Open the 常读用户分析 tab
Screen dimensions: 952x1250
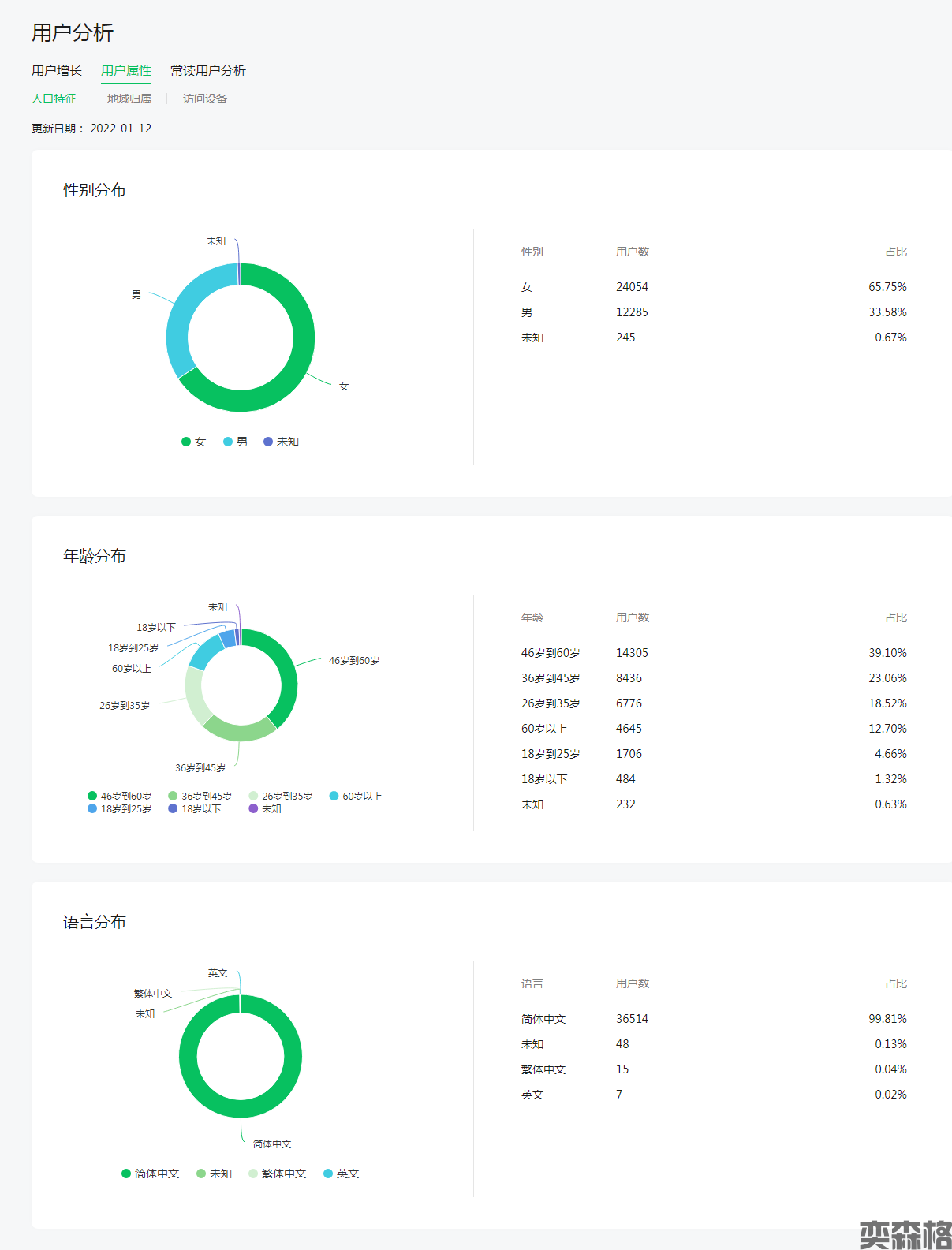point(208,71)
